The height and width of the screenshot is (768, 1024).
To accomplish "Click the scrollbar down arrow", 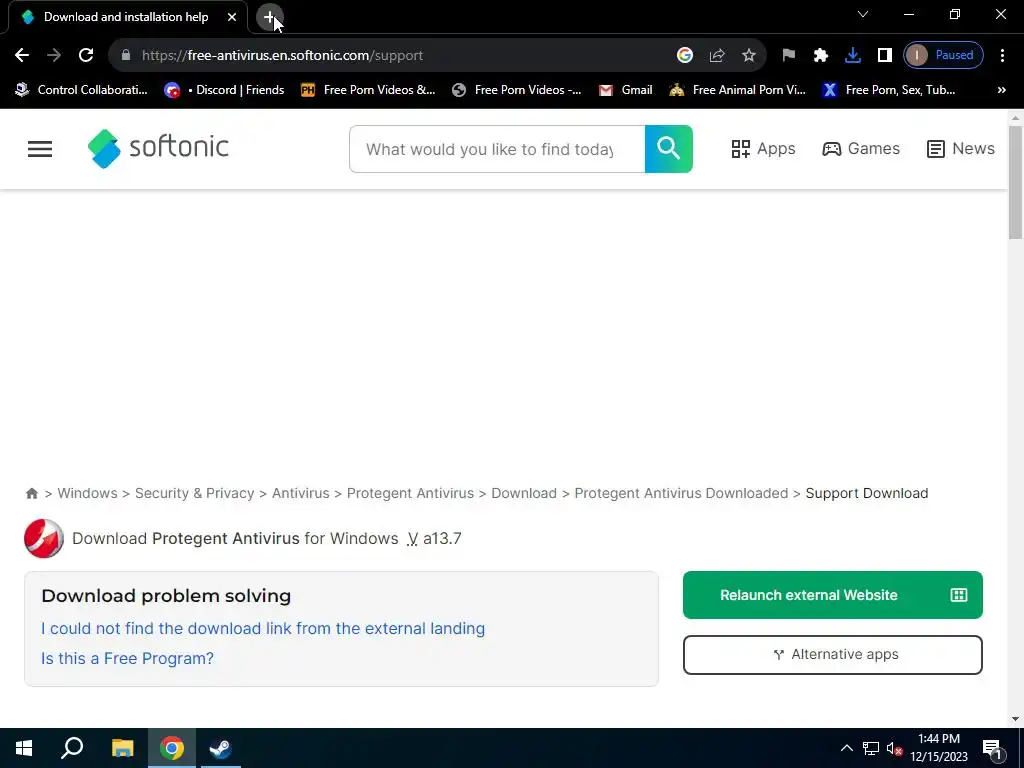I will [1015, 719].
